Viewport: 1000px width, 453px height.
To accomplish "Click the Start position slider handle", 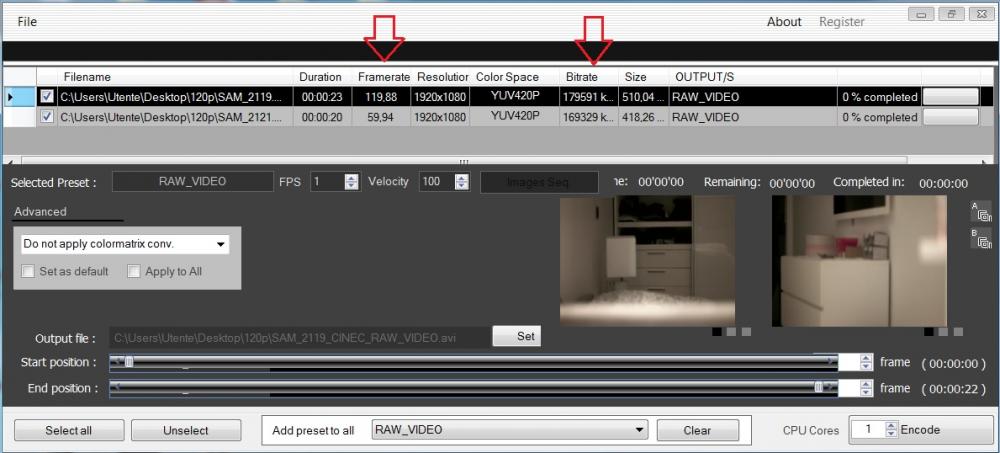I will (x=128, y=362).
